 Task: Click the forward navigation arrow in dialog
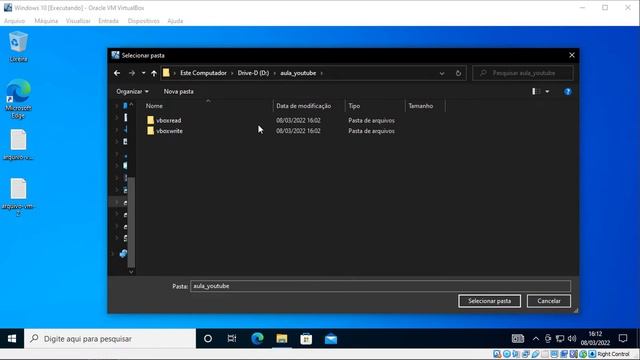pyautogui.click(x=131, y=73)
